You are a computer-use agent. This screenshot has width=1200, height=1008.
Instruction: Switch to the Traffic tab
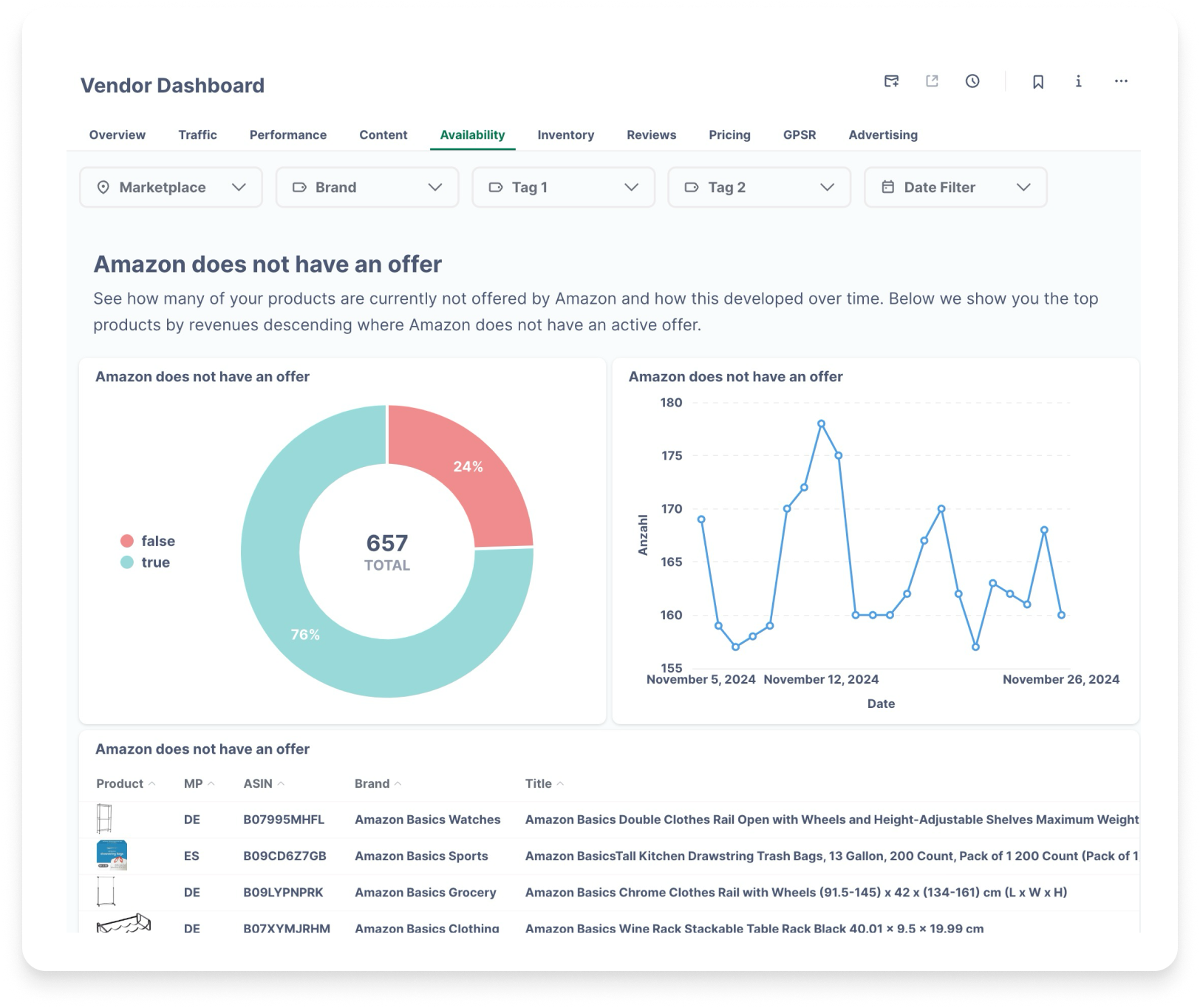[x=198, y=135]
